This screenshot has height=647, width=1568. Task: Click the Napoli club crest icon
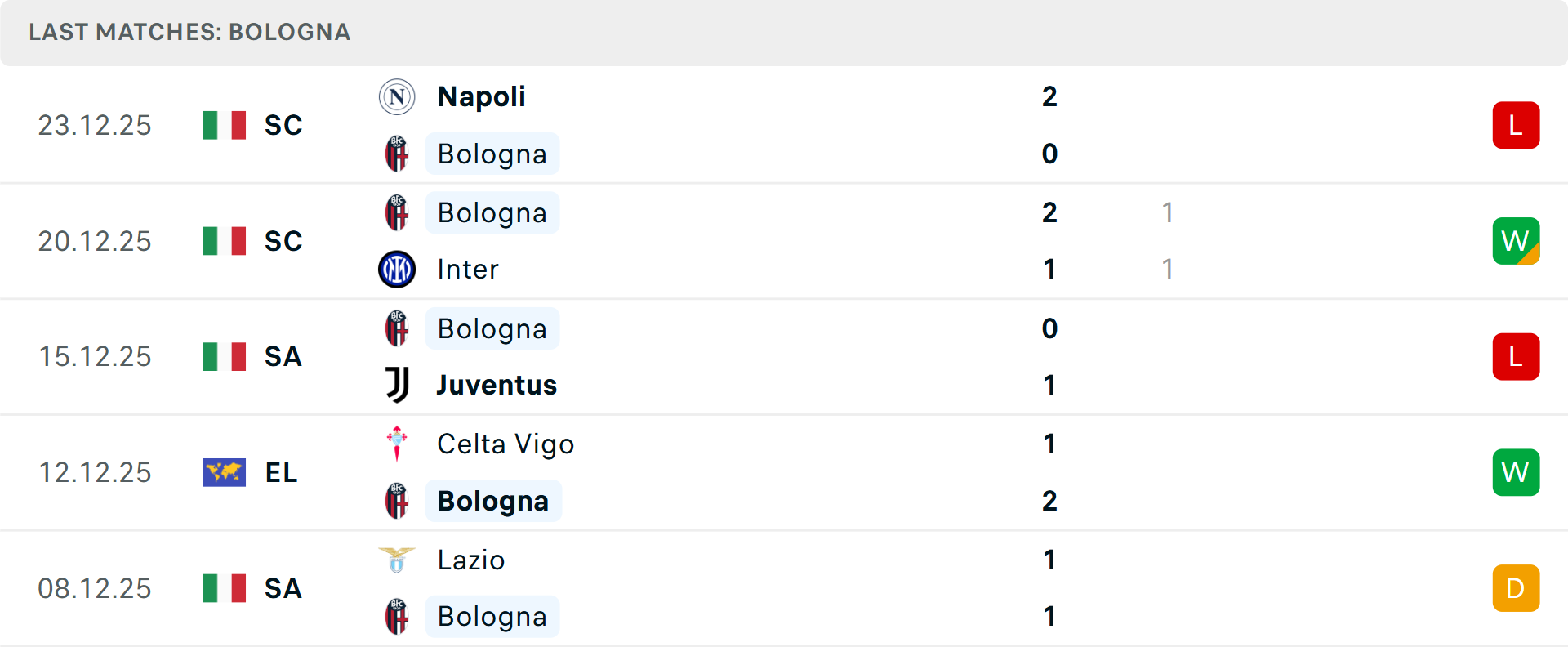tap(397, 97)
